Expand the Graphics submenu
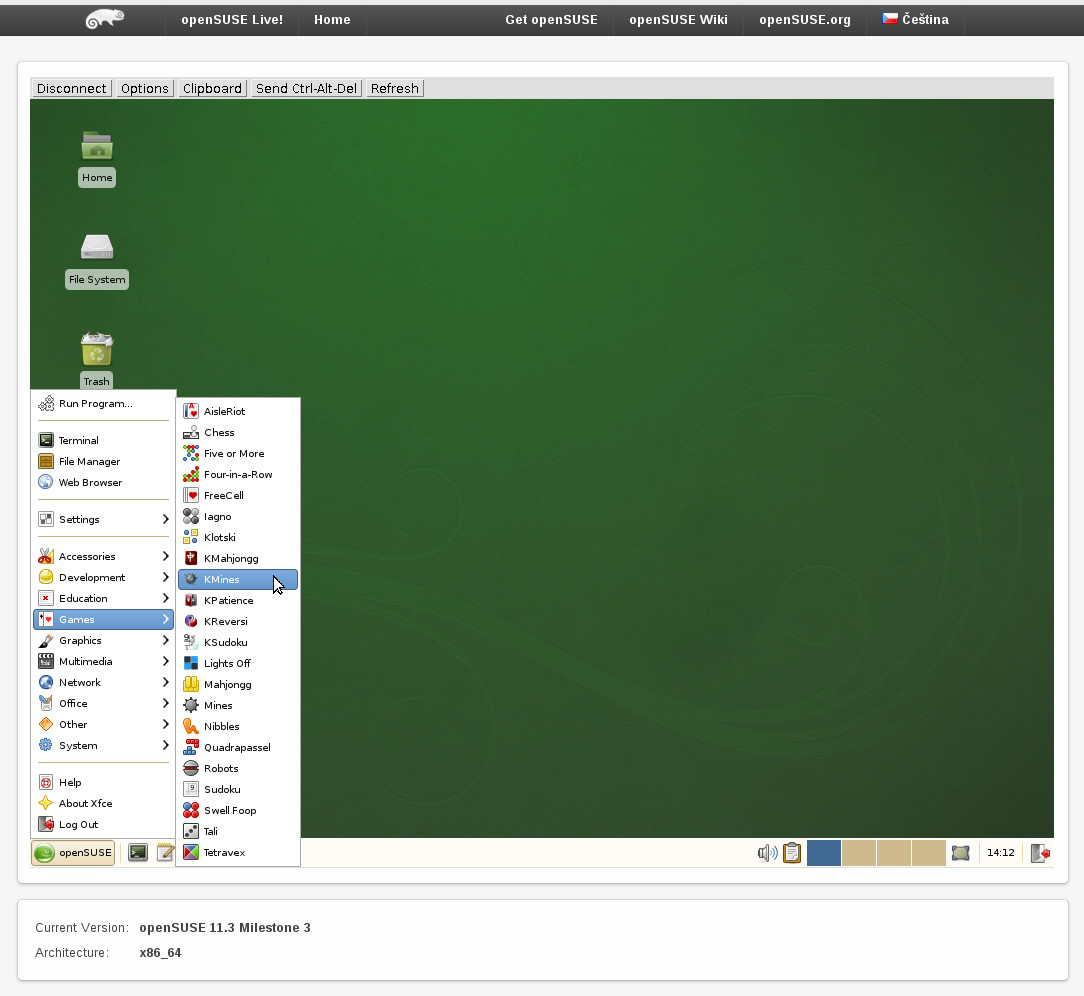 [x=104, y=641]
